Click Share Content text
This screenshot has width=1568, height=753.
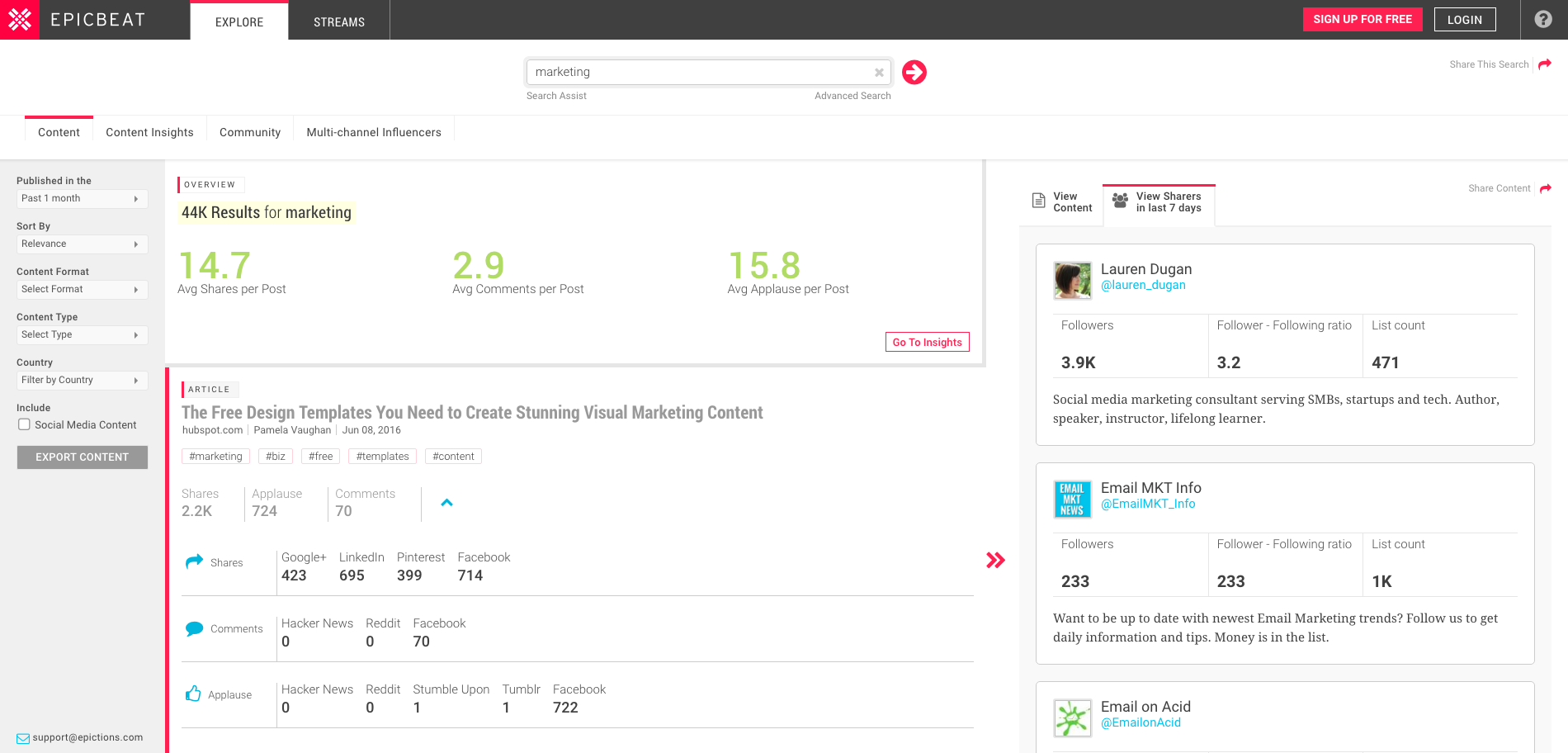[1499, 188]
